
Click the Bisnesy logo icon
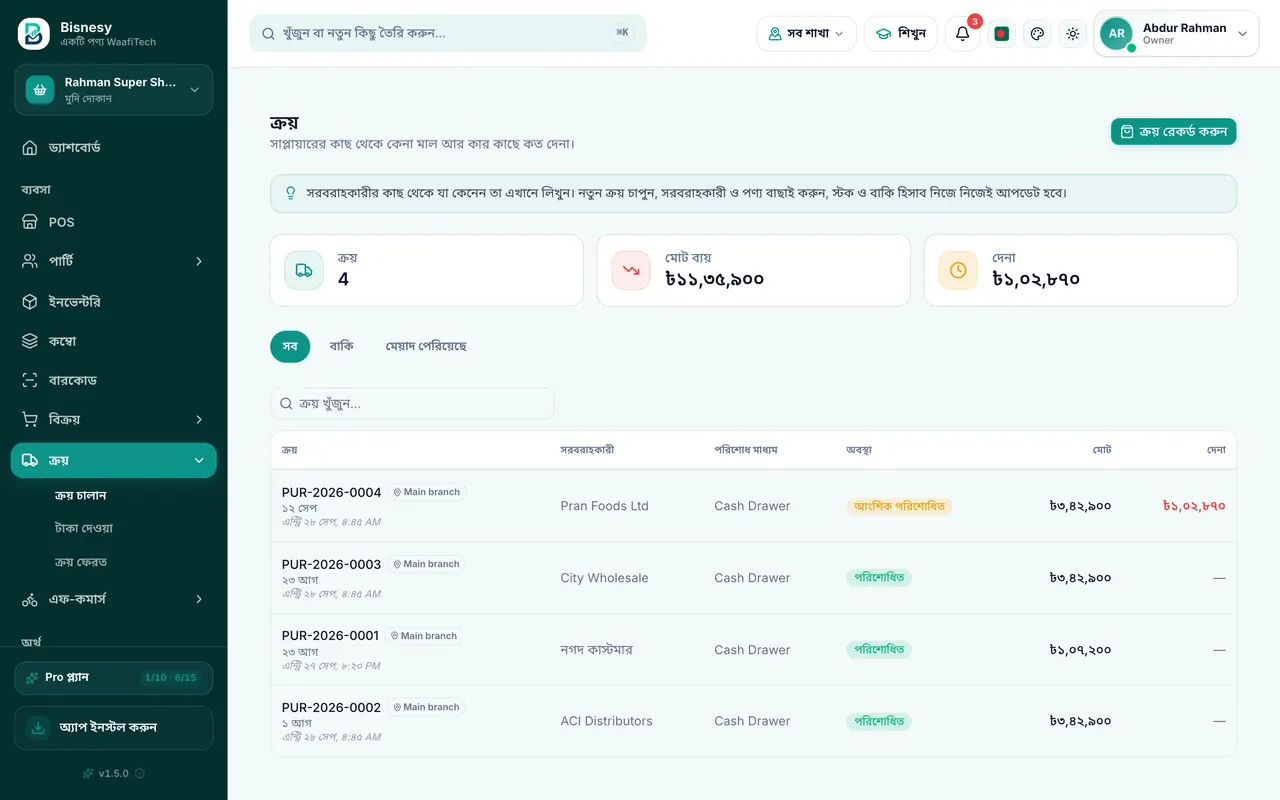pyautogui.click(x=34, y=34)
